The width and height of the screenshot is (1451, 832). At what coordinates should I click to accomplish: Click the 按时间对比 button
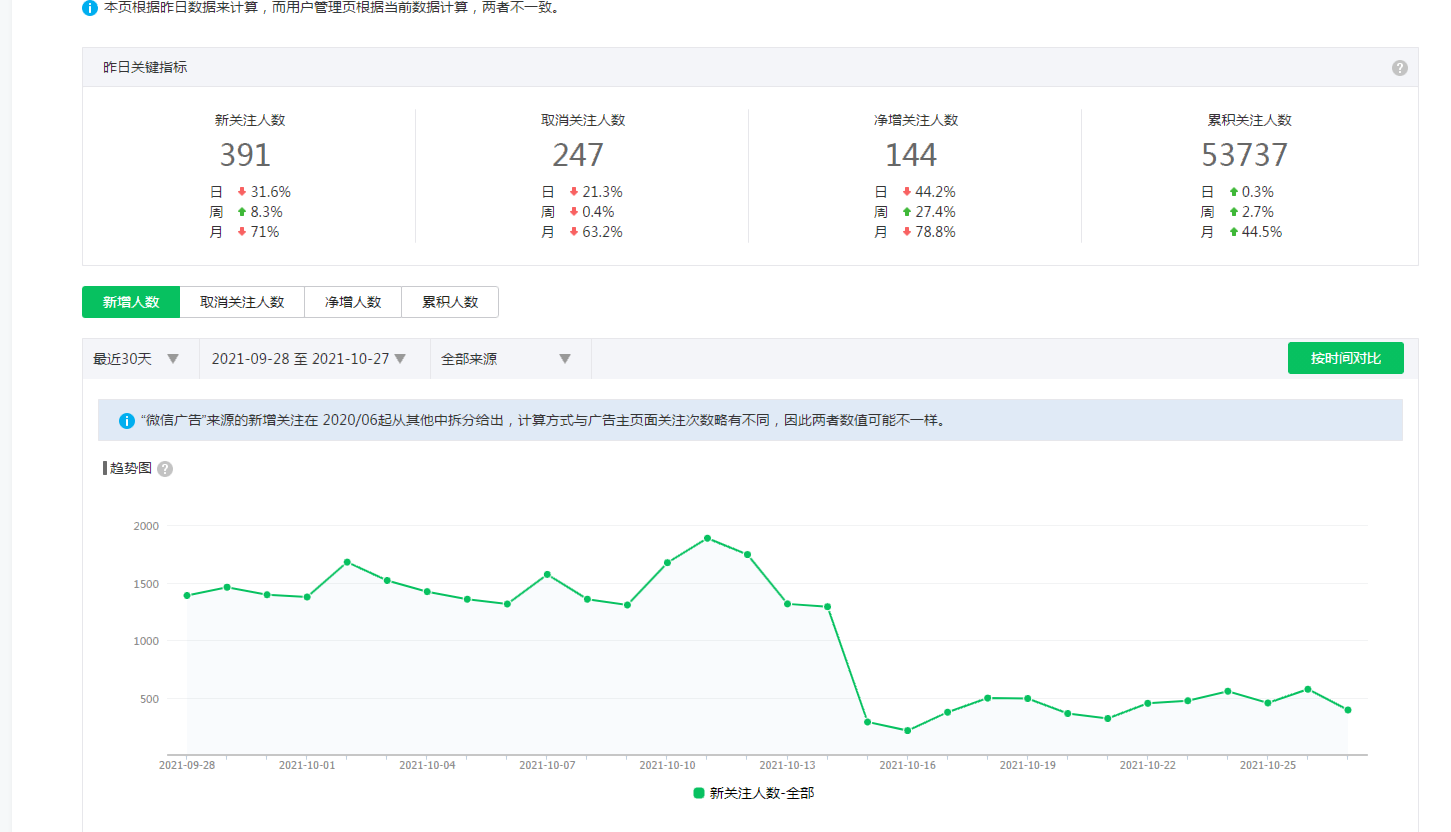1345,358
